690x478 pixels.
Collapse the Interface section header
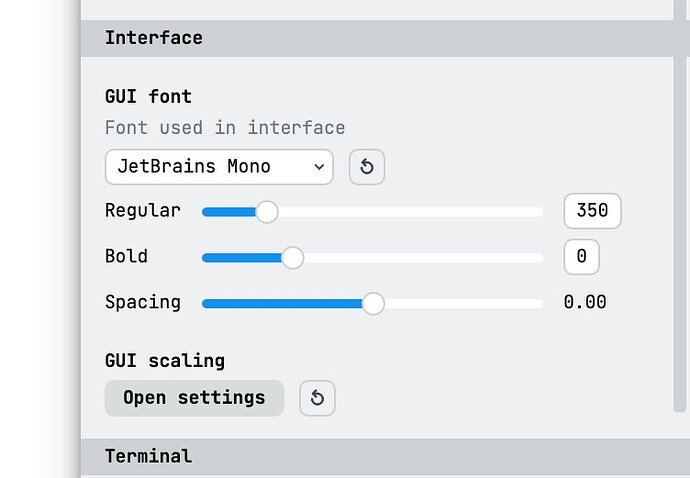click(378, 38)
